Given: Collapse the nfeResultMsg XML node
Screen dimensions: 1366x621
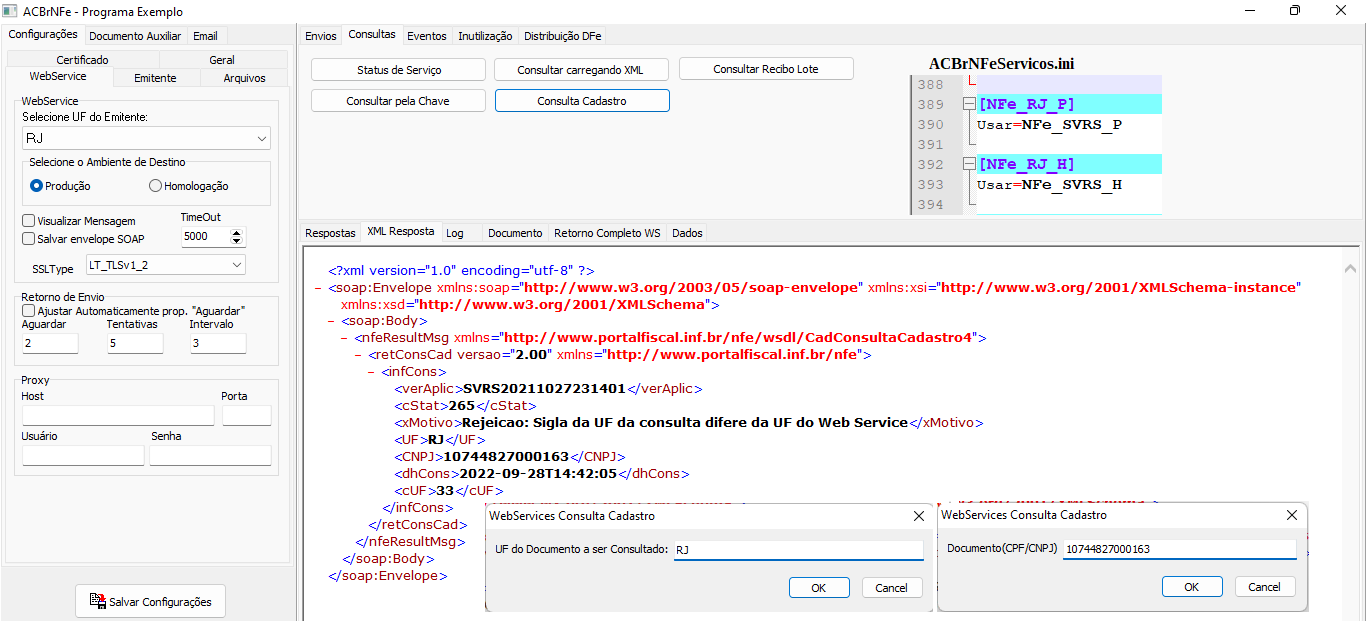Looking at the screenshot, I should pyautogui.click(x=345, y=339).
